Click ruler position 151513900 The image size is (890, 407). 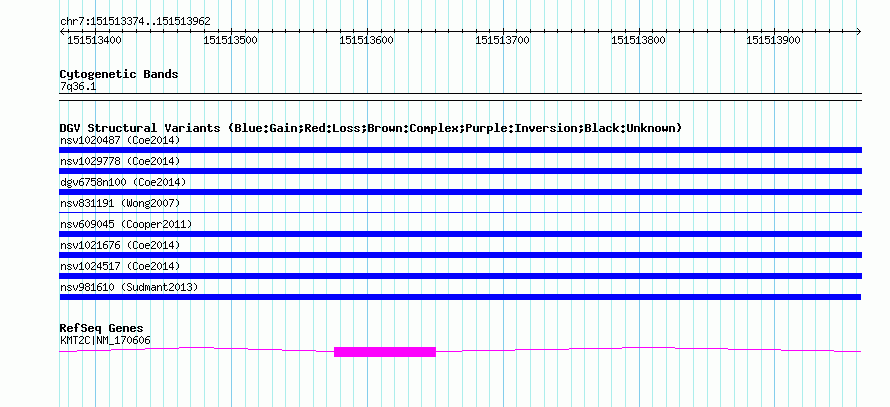774,40
